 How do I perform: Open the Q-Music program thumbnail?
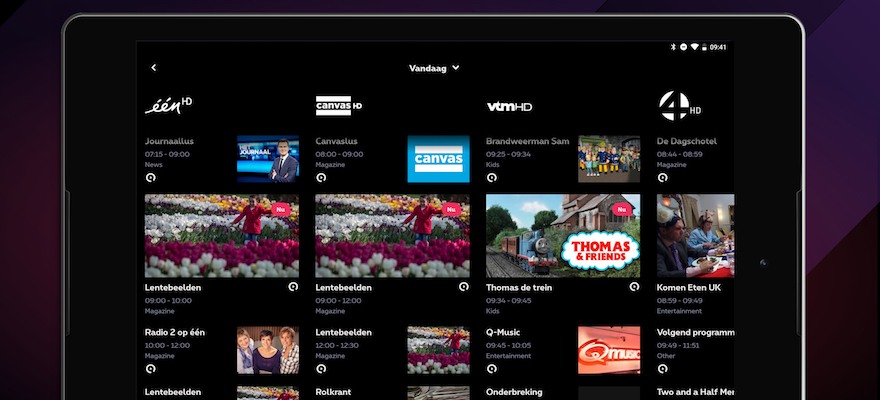[608, 350]
